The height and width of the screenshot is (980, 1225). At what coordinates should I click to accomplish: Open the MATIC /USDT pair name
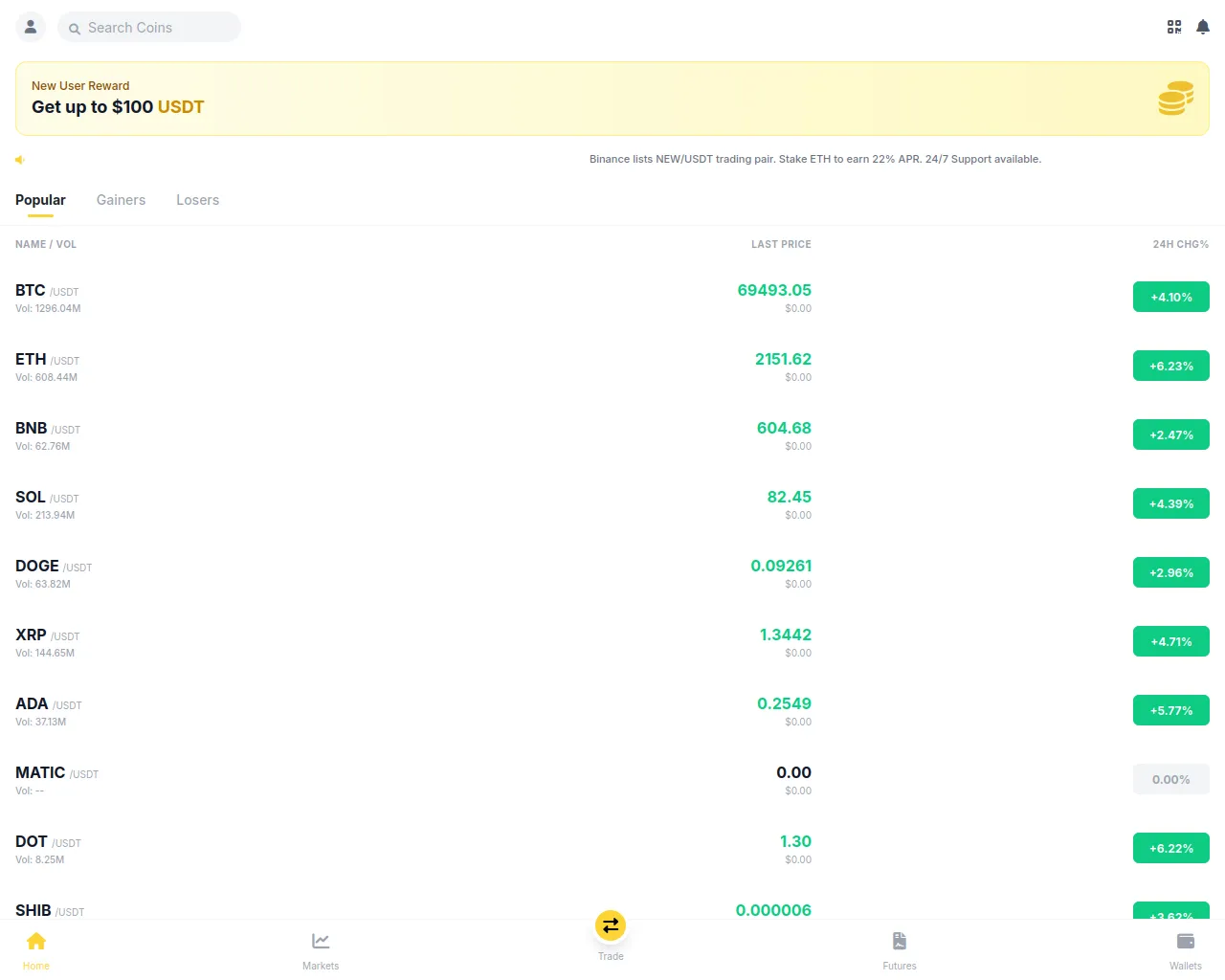click(x=57, y=772)
